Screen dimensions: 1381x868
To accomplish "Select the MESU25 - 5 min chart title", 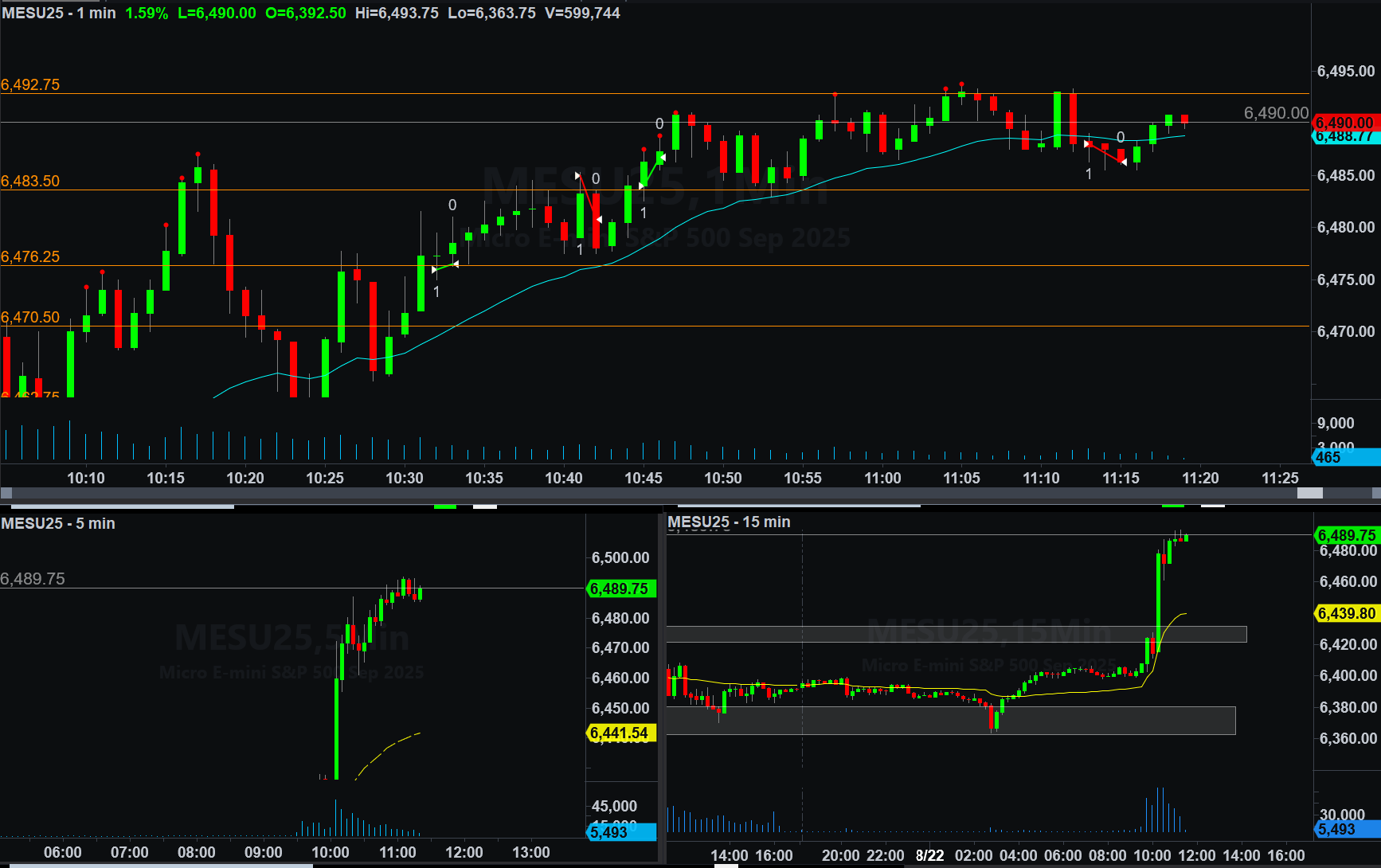I will [x=58, y=523].
